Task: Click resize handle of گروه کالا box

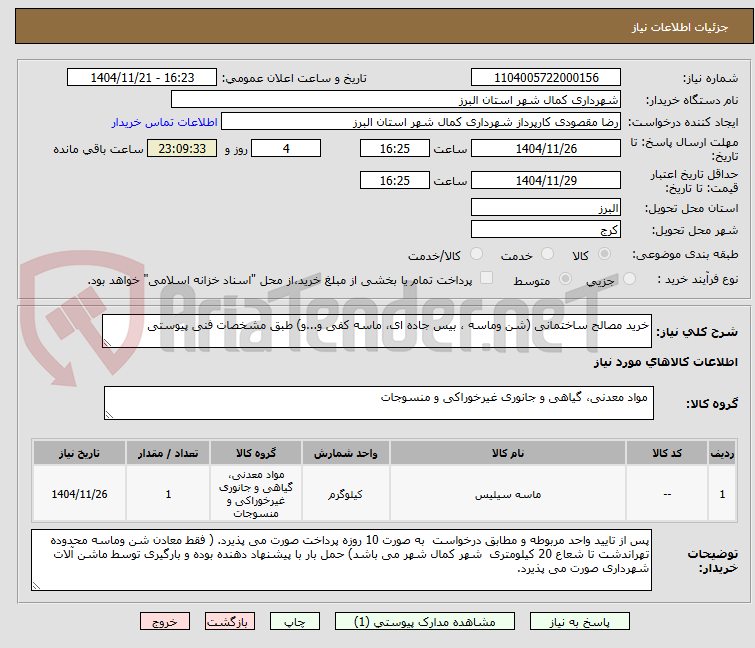Action: pos(109,415)
